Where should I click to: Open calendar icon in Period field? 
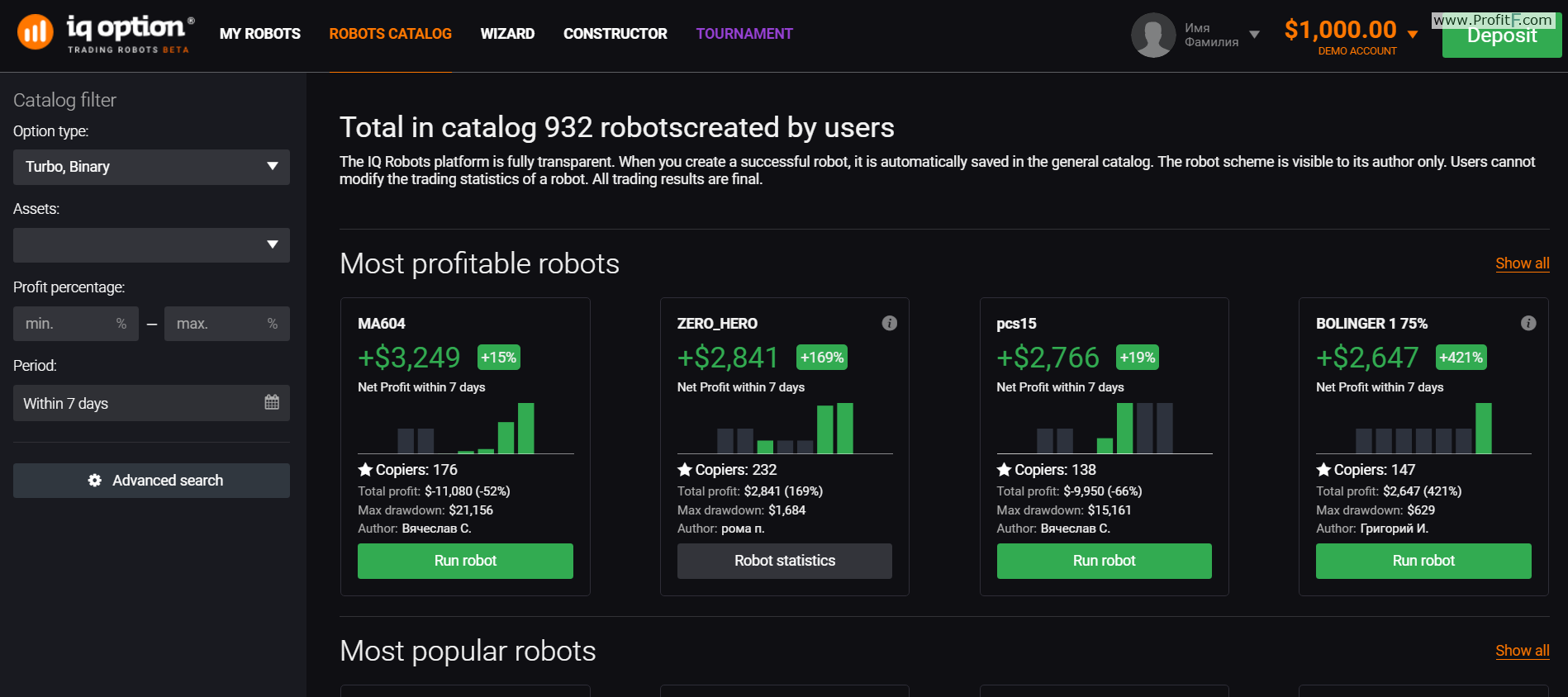[272, 402]
